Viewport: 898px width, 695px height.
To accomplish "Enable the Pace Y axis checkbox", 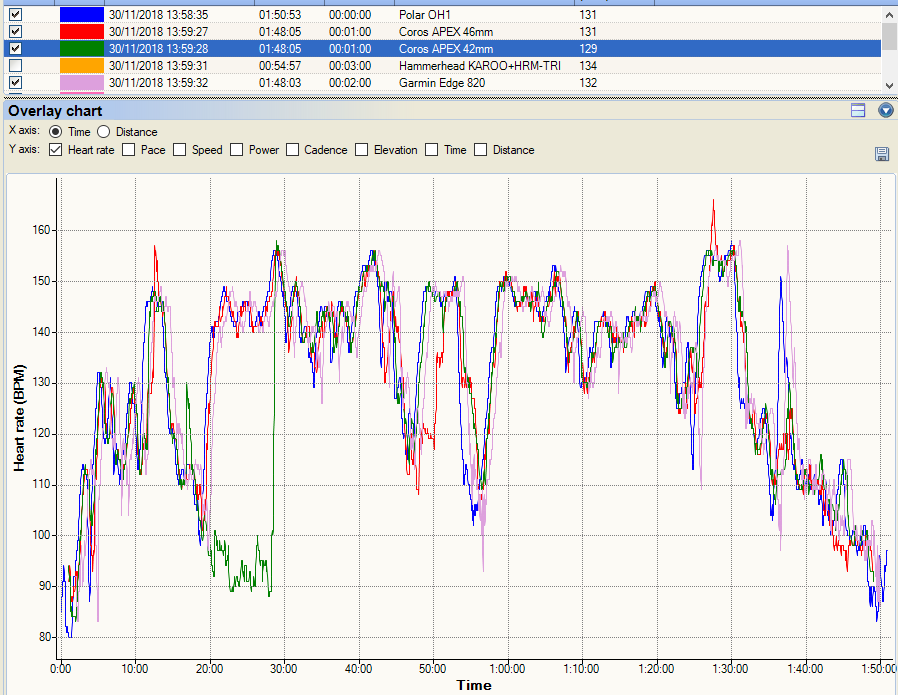I will tap(129, 150).
